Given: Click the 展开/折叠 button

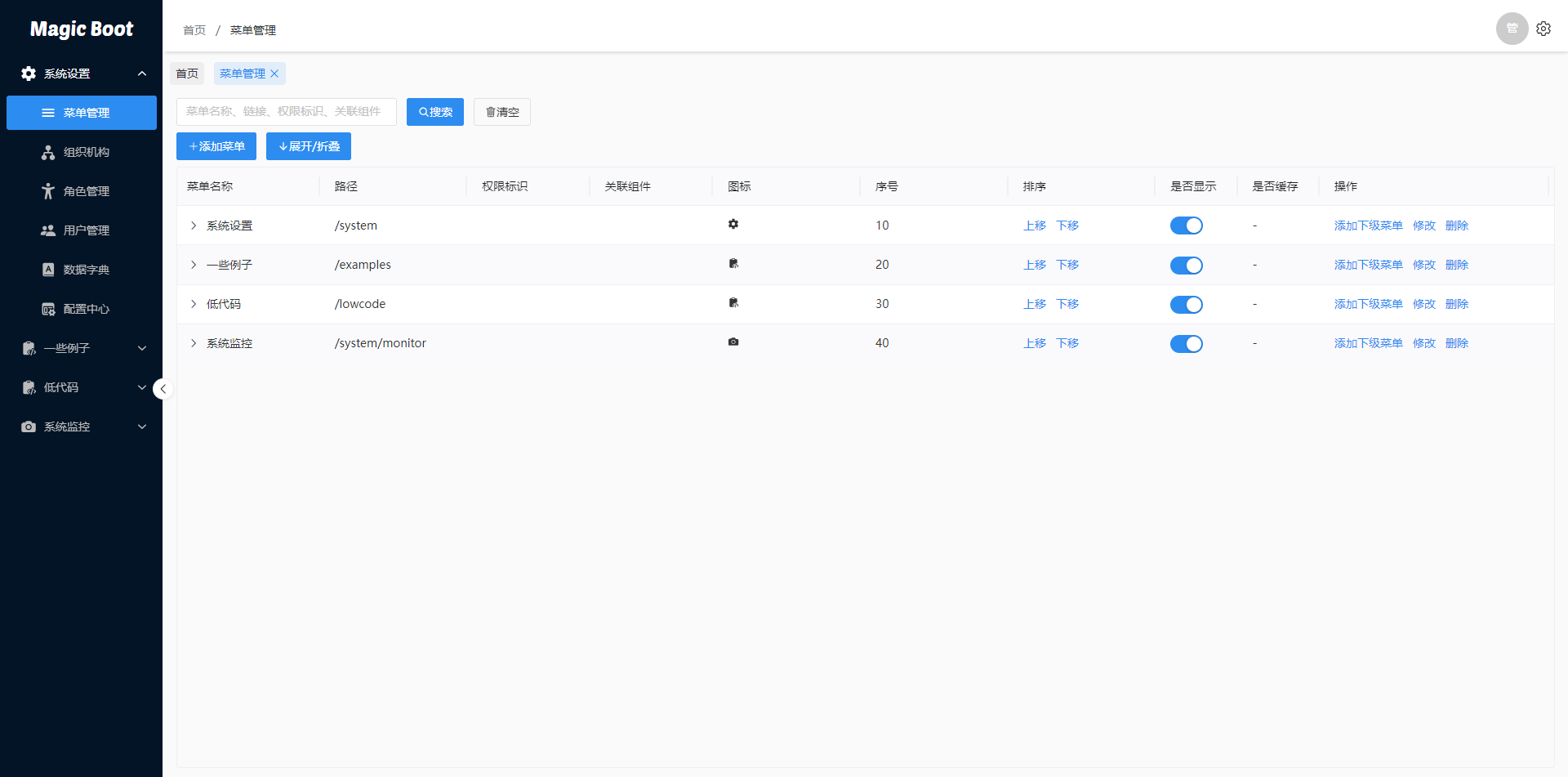Looking at the screenshot, I should click(309, 146).
